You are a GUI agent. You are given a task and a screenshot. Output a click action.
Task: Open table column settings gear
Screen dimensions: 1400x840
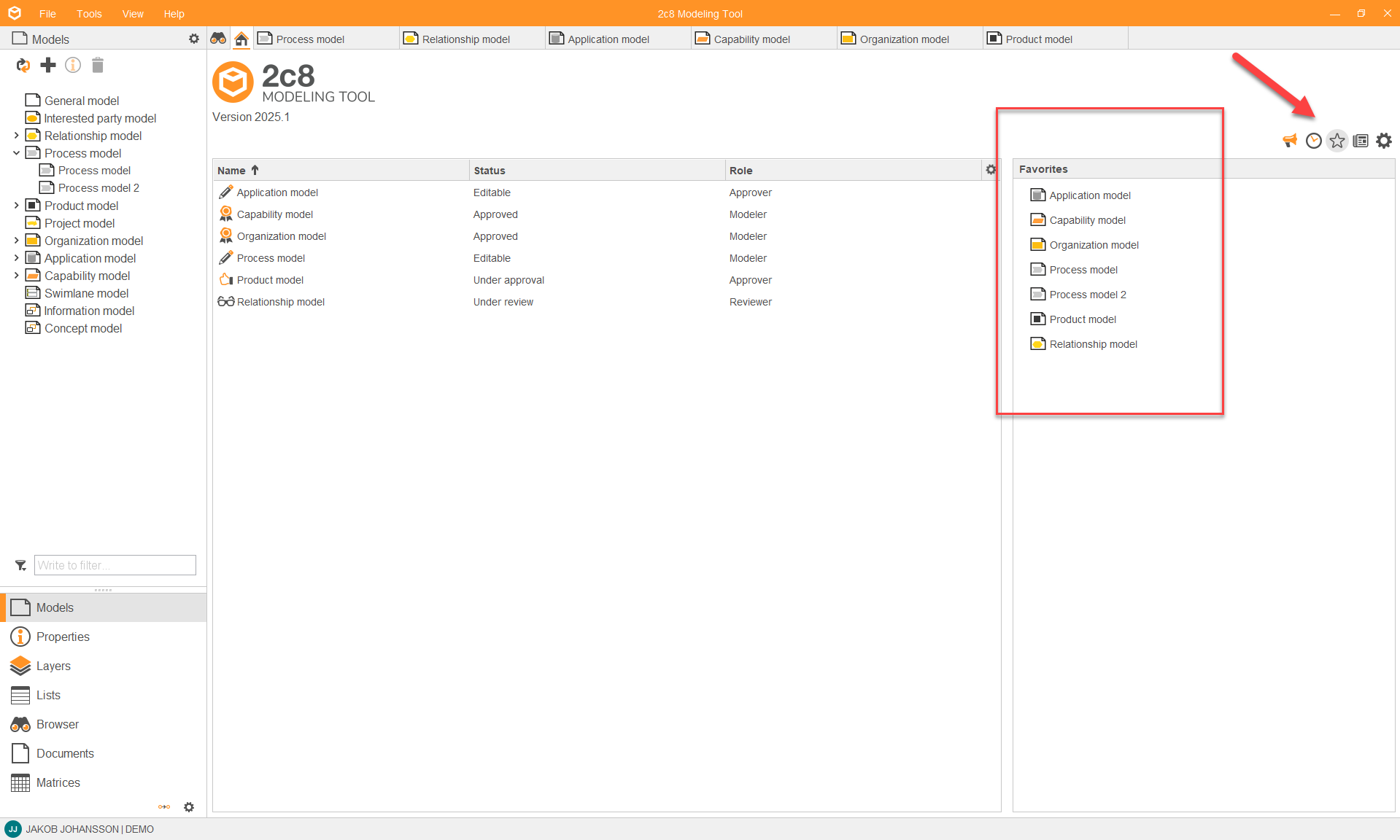tap(991, 170)
